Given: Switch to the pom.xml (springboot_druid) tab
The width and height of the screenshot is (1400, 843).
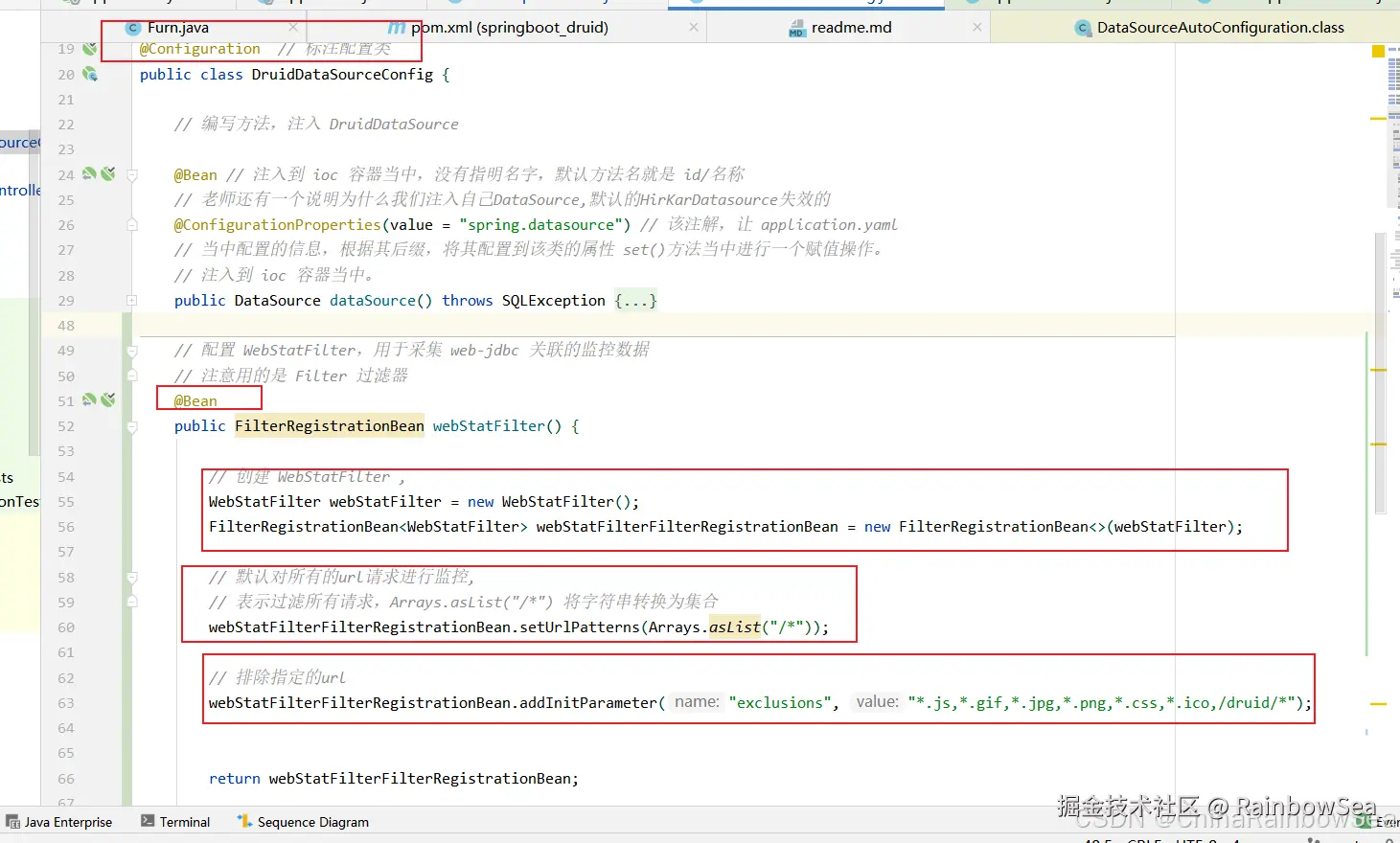Looking at the screenshot, I should click(510, 28).
